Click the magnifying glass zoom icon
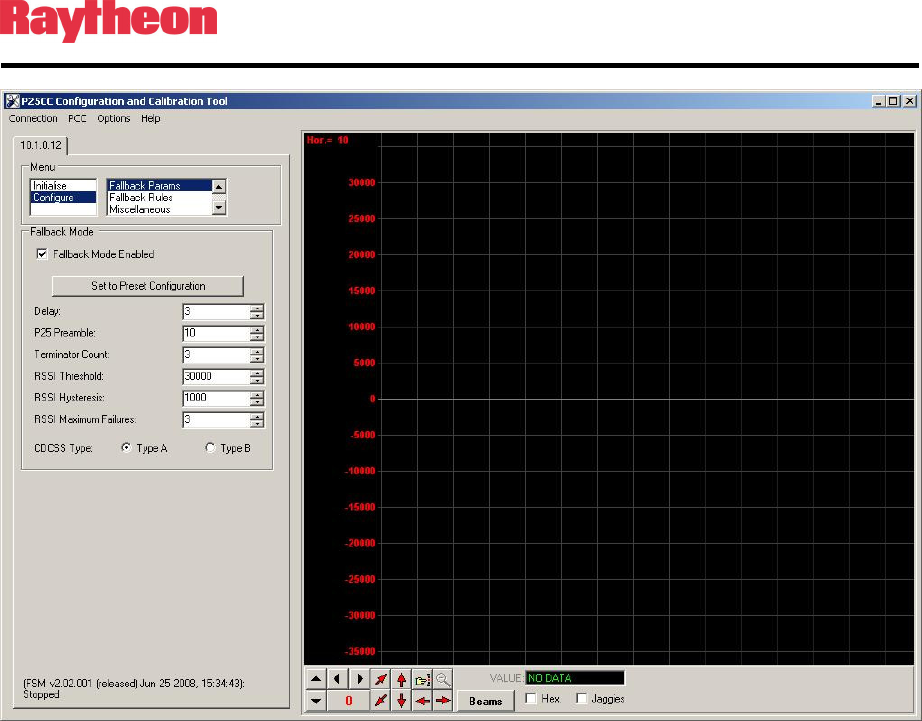This screenshot has width=922, height=721. (x=443, y=679)
